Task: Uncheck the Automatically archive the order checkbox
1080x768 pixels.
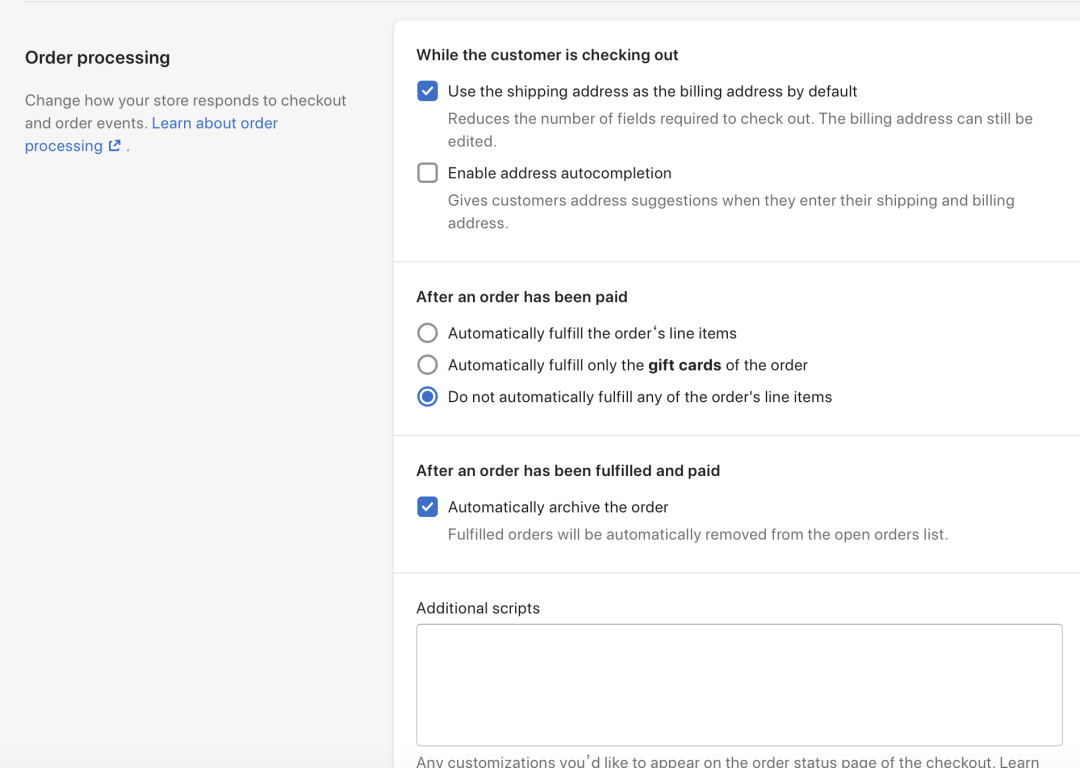Action: pyautogui.click(x=427, y=507)
